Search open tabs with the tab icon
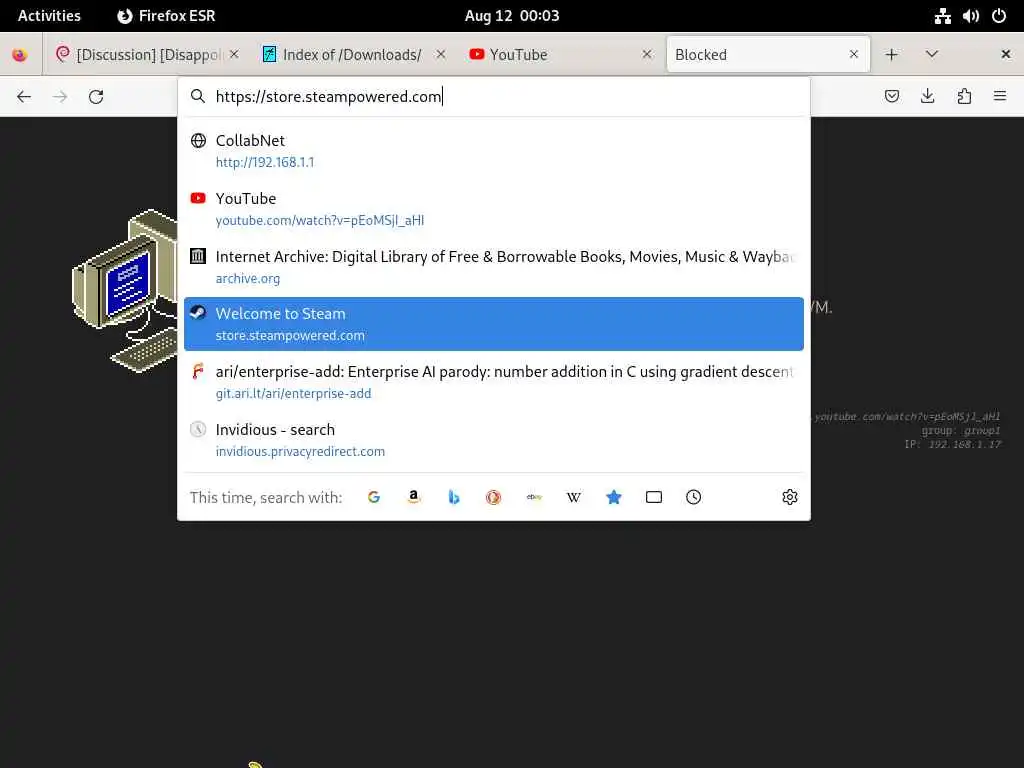The width and height of the screenshot is (1024, 768). [x=654, y=497]
